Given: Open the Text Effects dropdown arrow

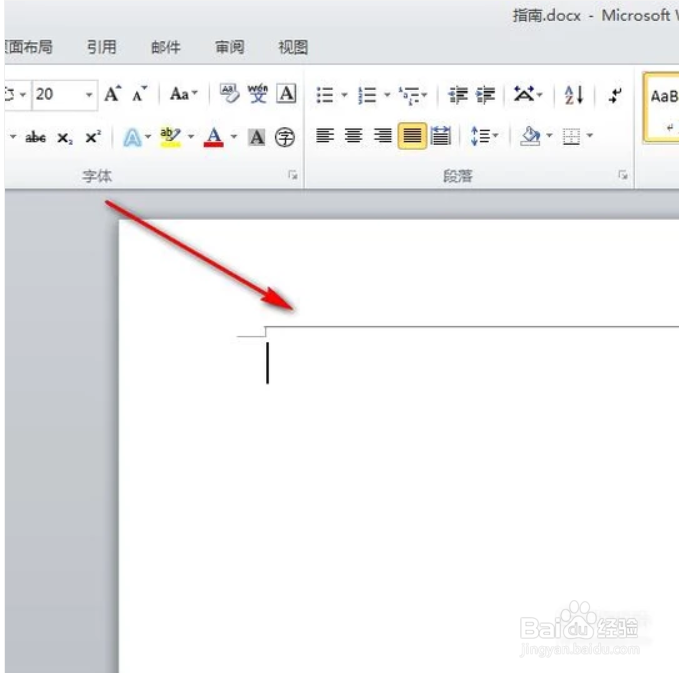Looking at the screenshot, I should 148,137.
